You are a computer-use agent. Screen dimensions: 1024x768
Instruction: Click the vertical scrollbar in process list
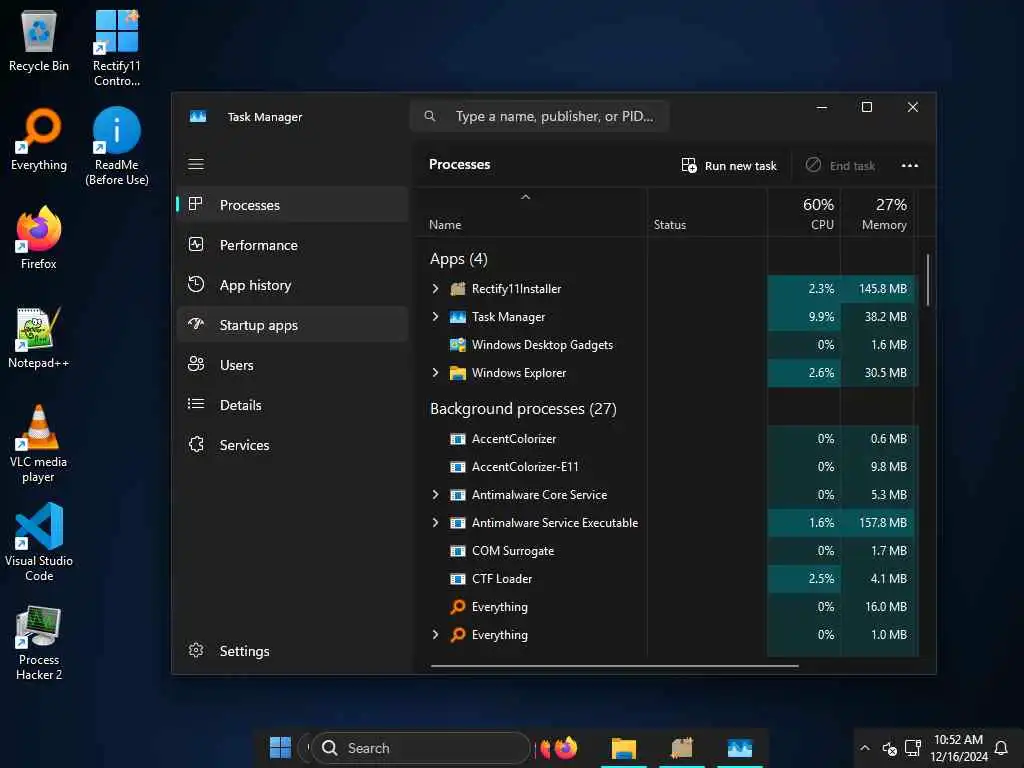tap(927, 280)
